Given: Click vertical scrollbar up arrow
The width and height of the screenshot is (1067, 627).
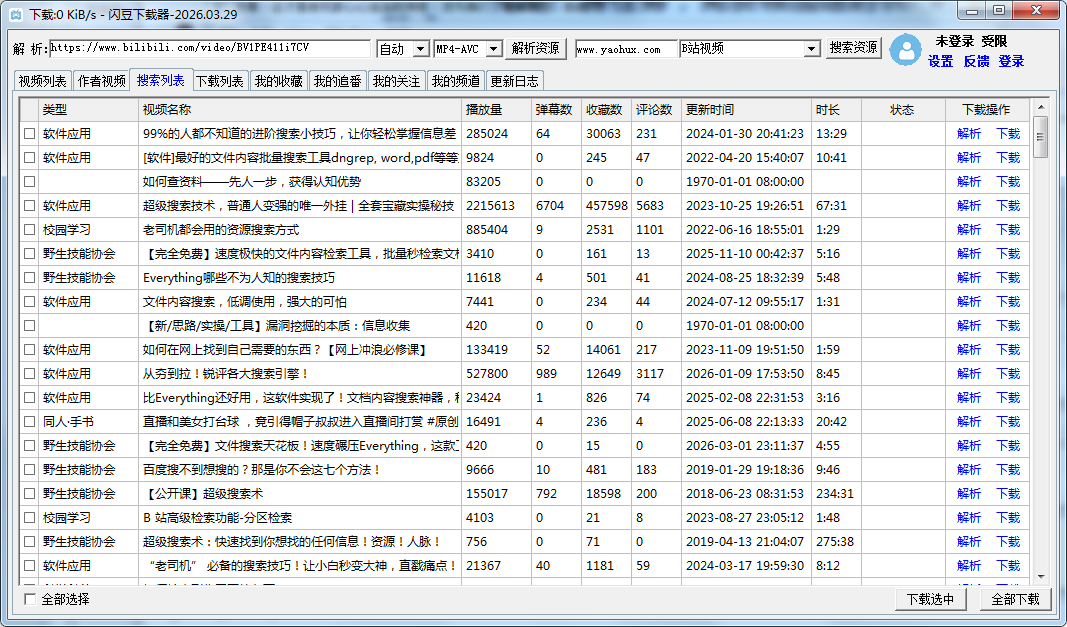Looking at the screenshot, I should [x=1040, y=106].
